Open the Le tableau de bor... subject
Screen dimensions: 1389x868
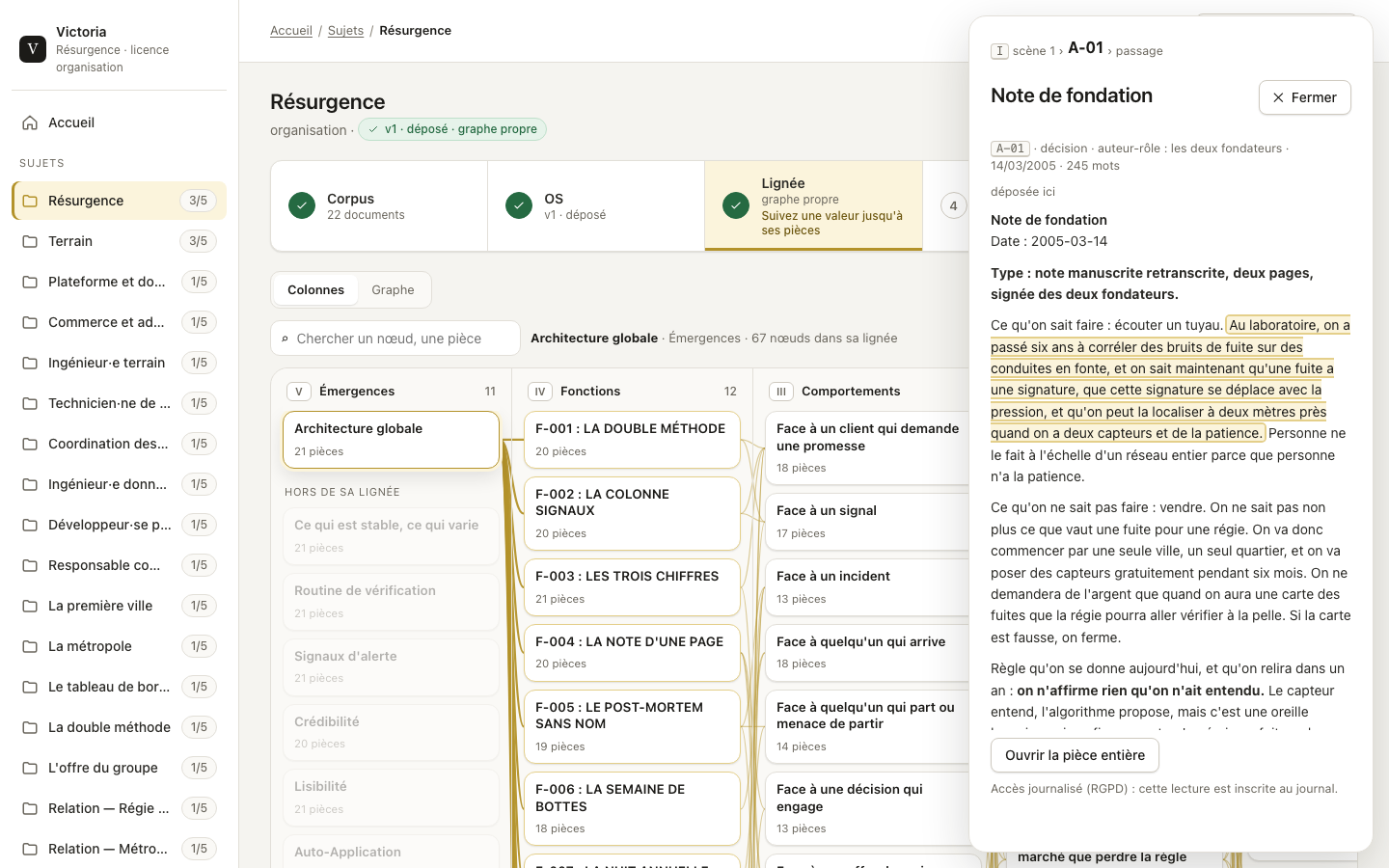point(119,687)
